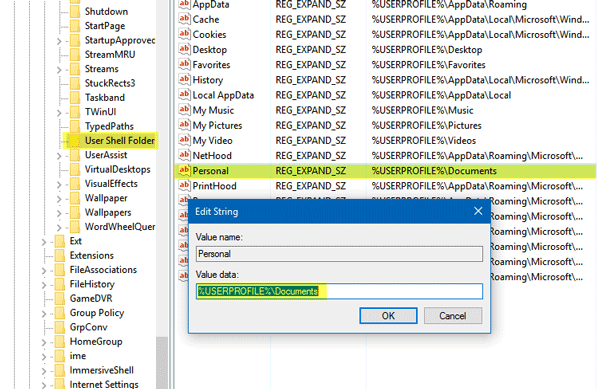Click the string icon beside PrintHood
Screen dimensions: 600x389
coord(184,186)
